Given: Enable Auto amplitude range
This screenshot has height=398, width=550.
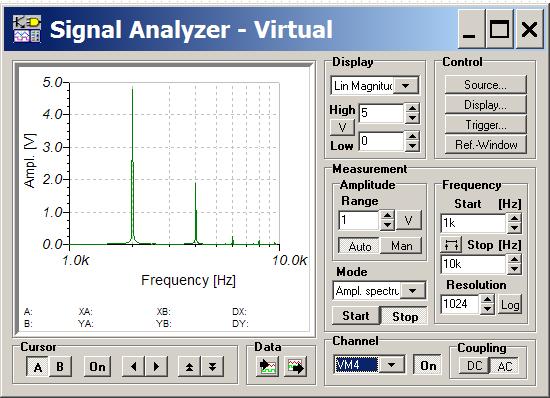Looking at the screenshot, I should coord(360,246).
